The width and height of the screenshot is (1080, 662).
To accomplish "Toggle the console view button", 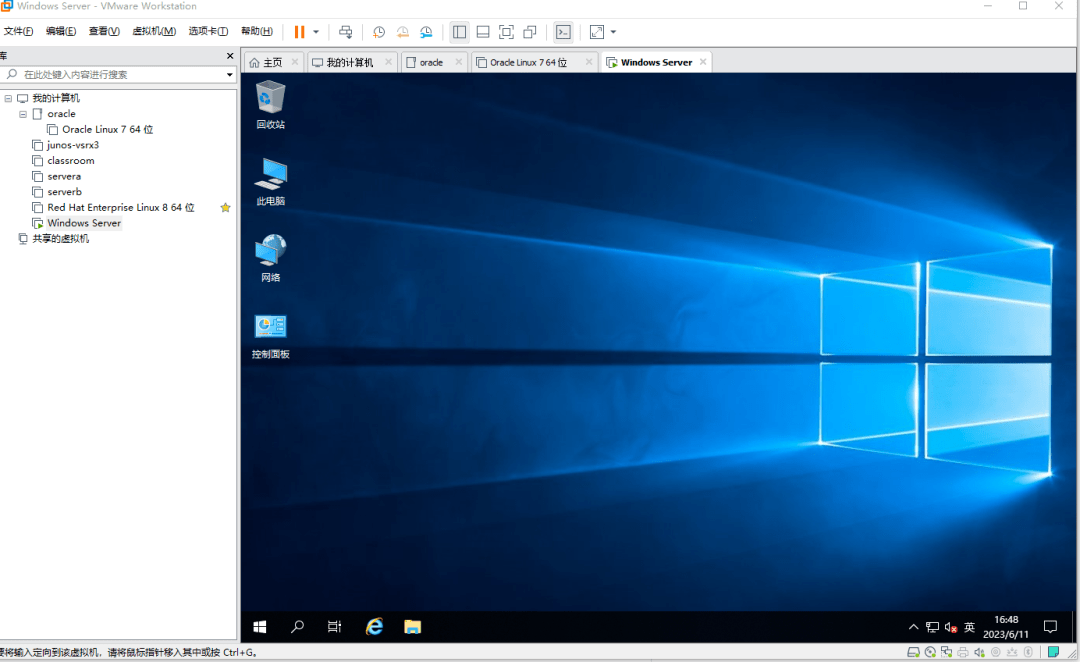I will click(563, 32).
